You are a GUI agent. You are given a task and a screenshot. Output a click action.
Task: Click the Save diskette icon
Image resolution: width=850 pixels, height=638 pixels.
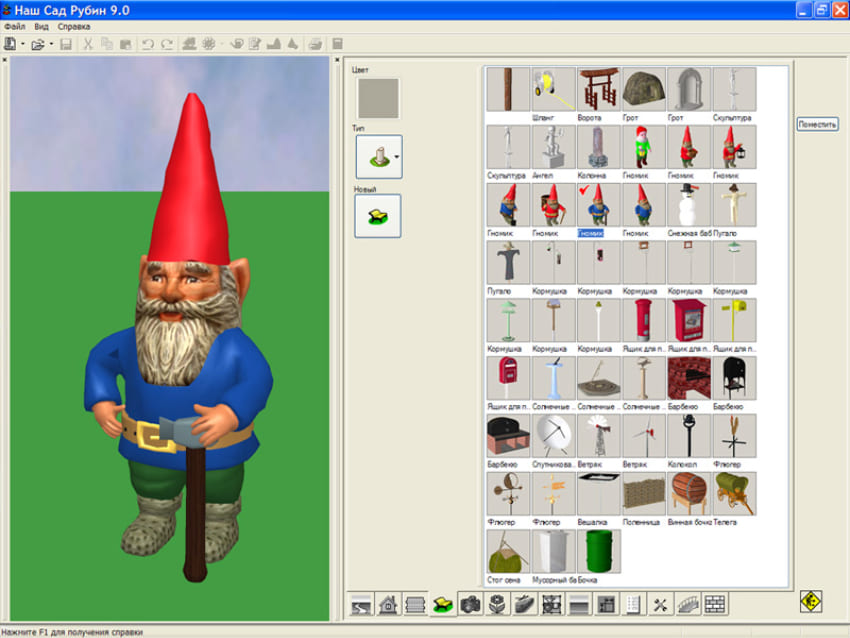66,44
